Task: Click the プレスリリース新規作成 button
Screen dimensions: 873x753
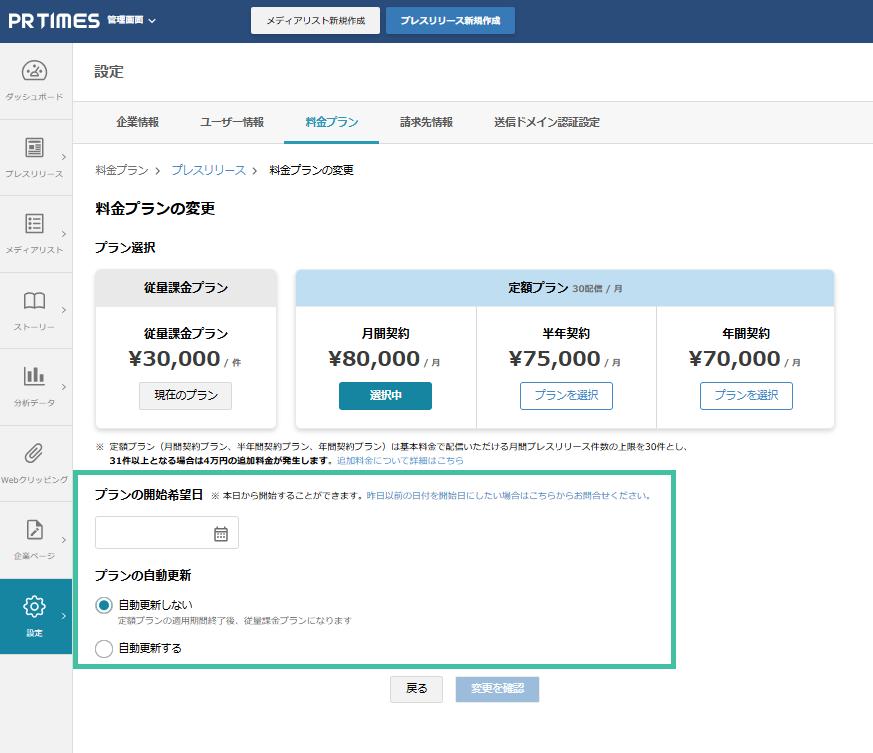Action: coord(450,20)
